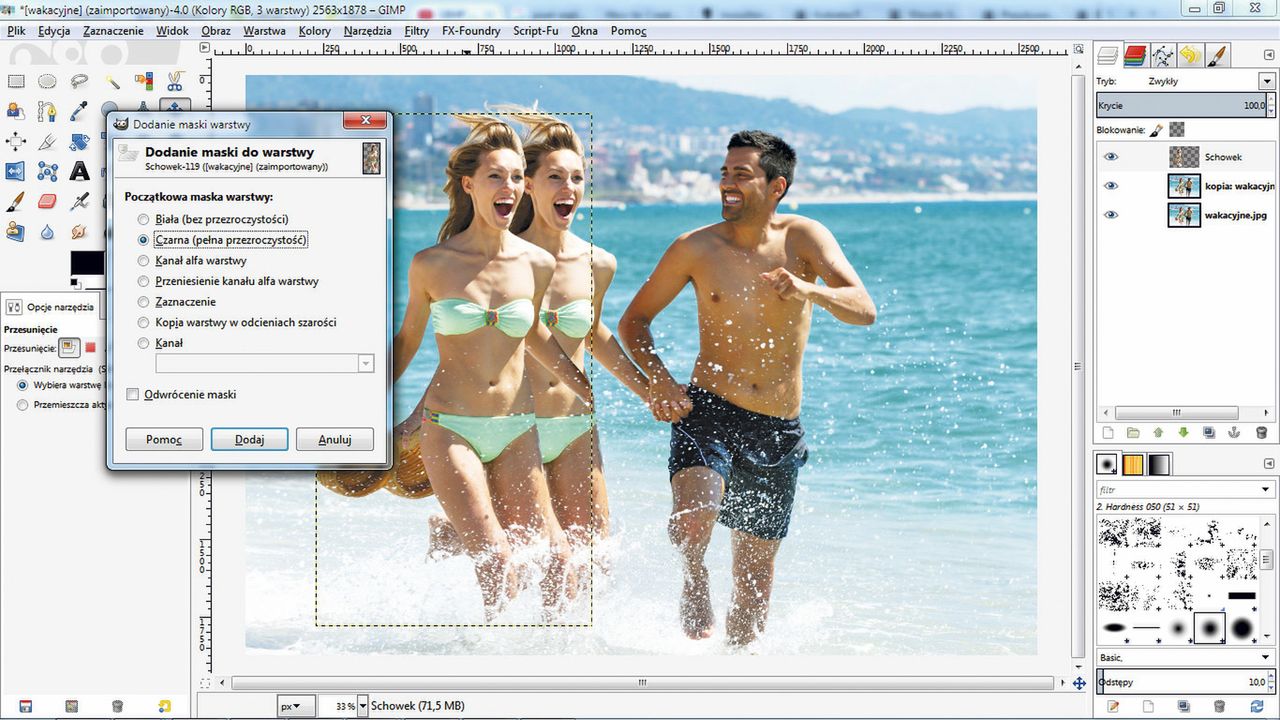The image size is (1280, 720).
Task: Select the Ellipse Select tool
Action: 47,81
